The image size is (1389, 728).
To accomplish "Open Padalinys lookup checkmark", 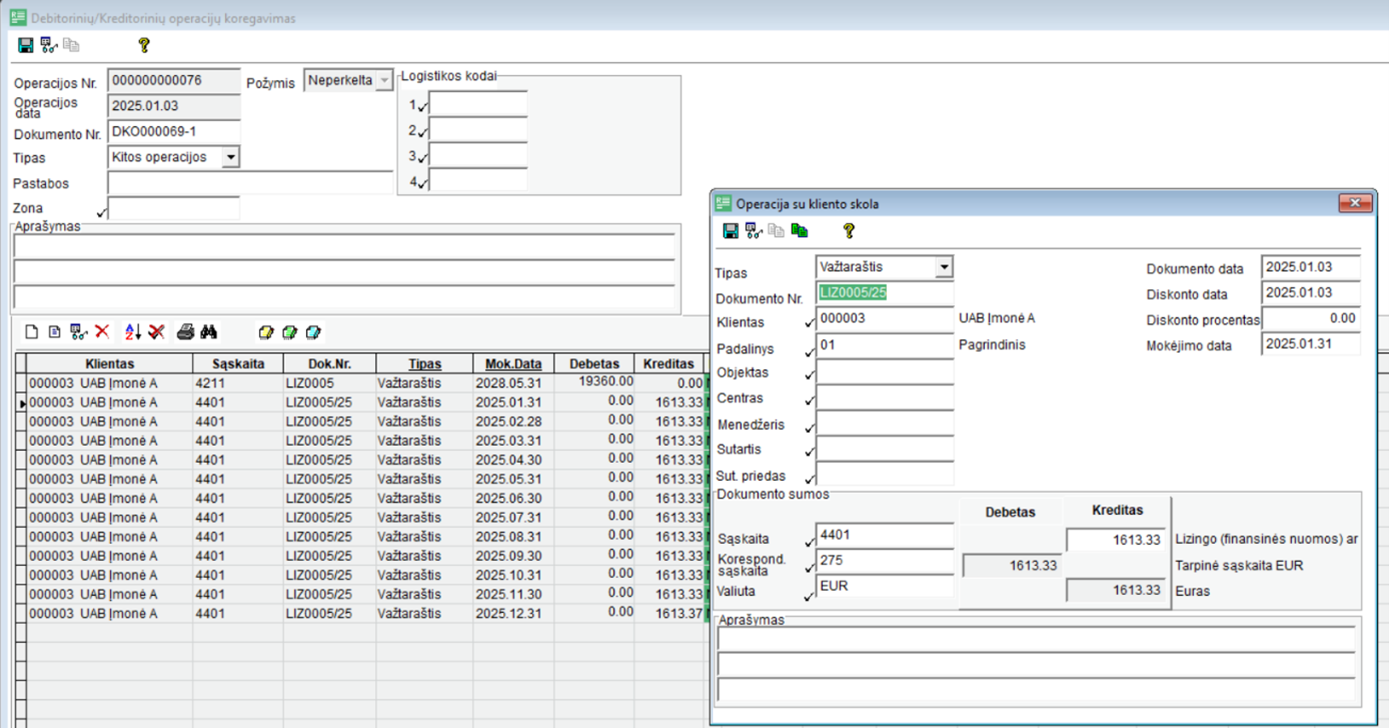I will tap(809, 351).
